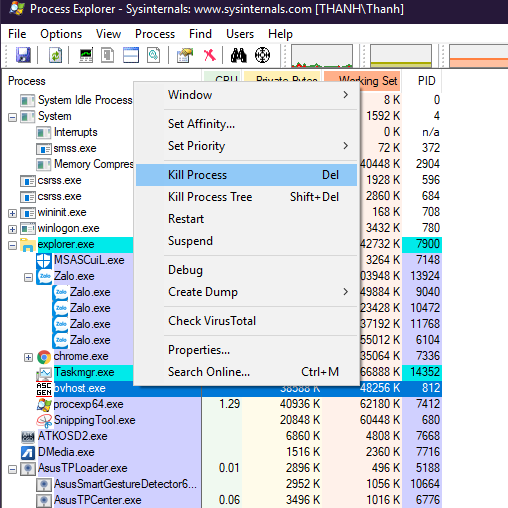The height and width of the screenshot is (508, 508).
Task: Click the commit history mini graph
Action: pyautogui.click(x=401, y=56)
